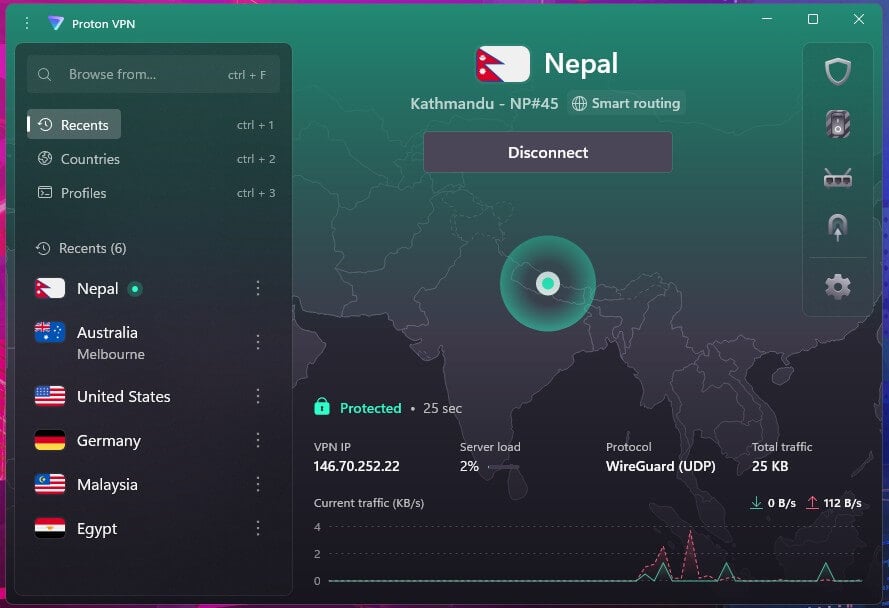Click the 112 B/s upload rate

(842, 503)
